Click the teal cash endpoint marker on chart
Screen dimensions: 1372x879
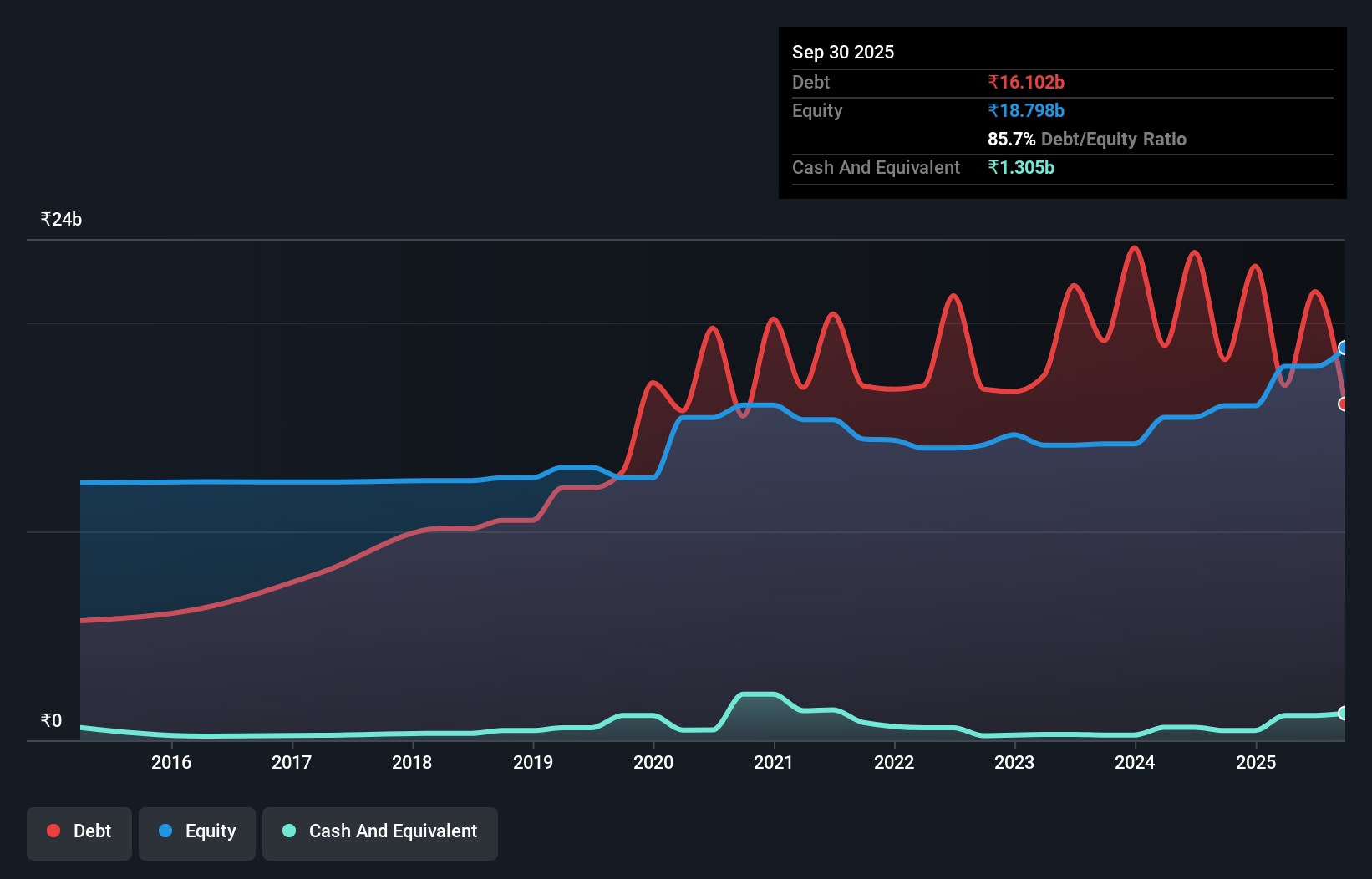click(1343, 713)
